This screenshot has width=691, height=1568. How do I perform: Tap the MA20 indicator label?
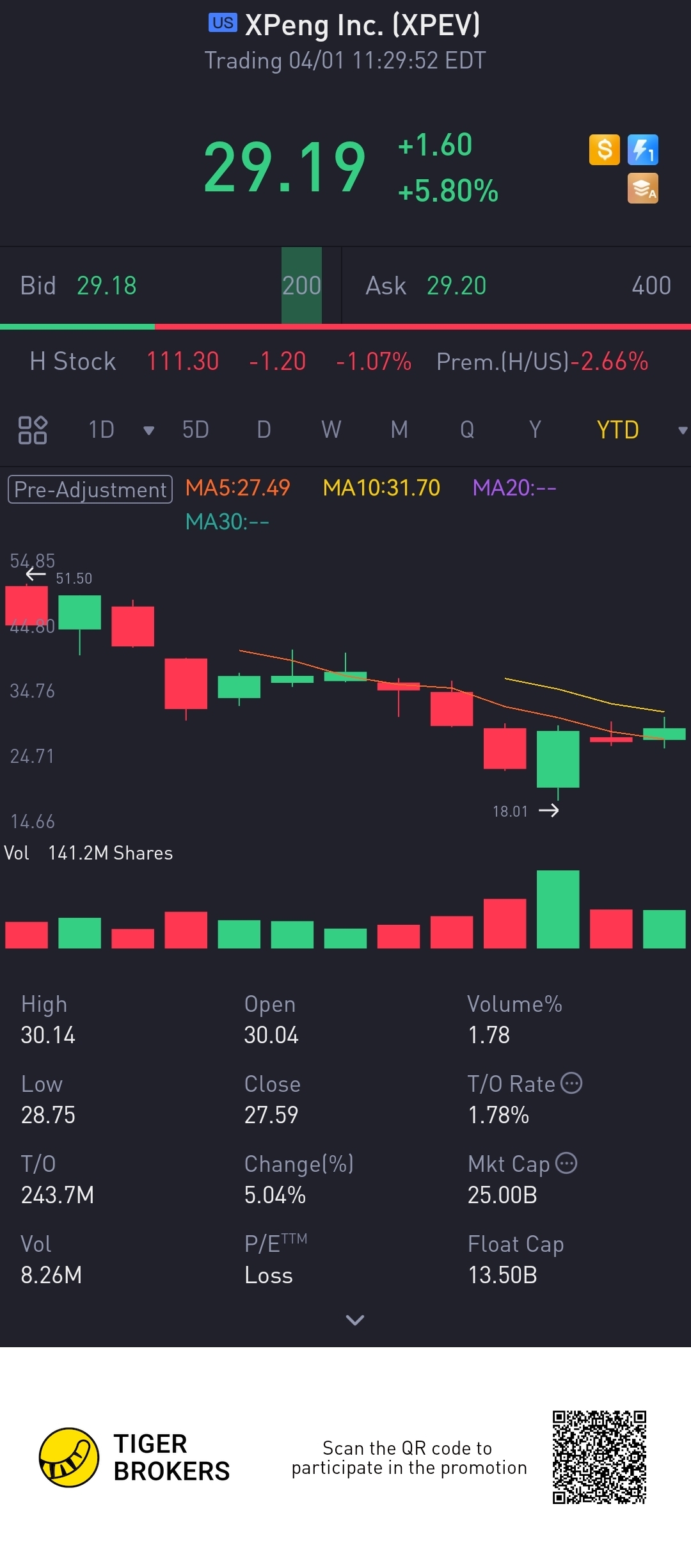point(514,488)
